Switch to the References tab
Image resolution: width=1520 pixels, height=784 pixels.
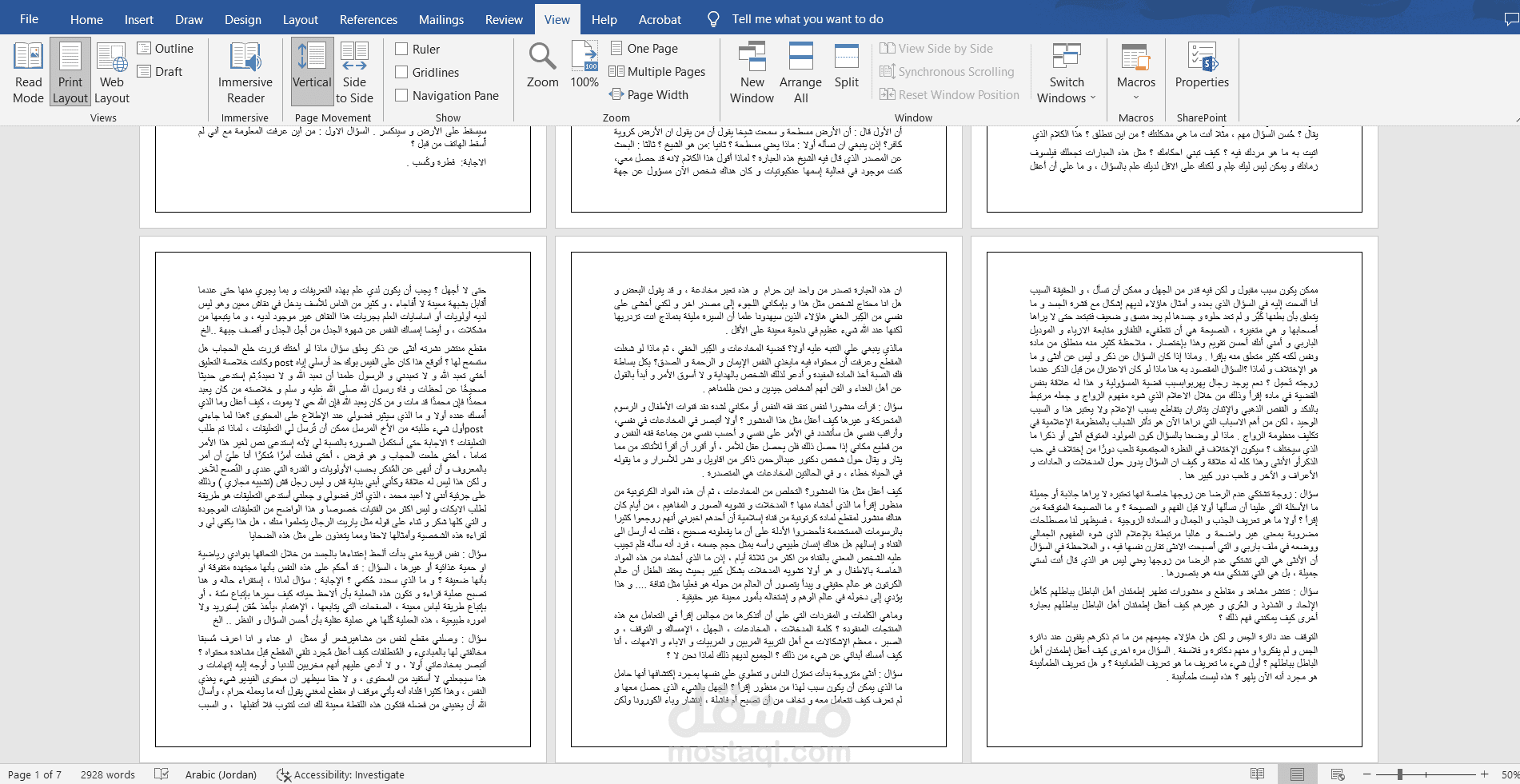pos(369,19)
